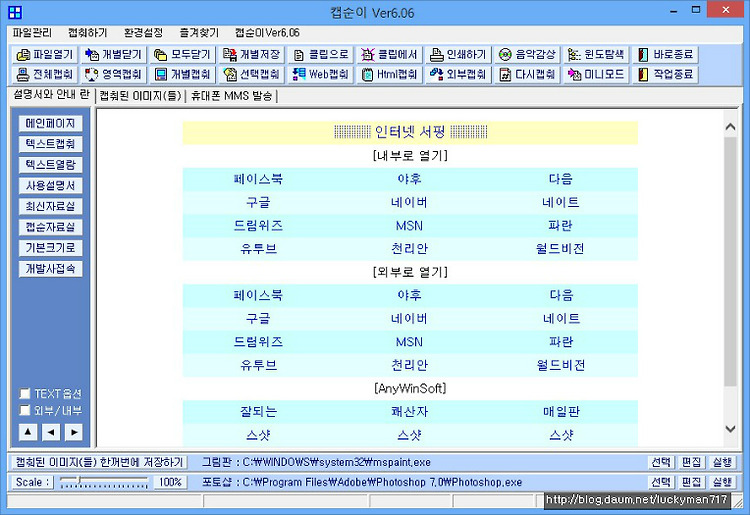Screen dimensions: 750x515
Task: Switch to 휴대폰 MMS 발송 tab
Action: click(x=232, y=96)
